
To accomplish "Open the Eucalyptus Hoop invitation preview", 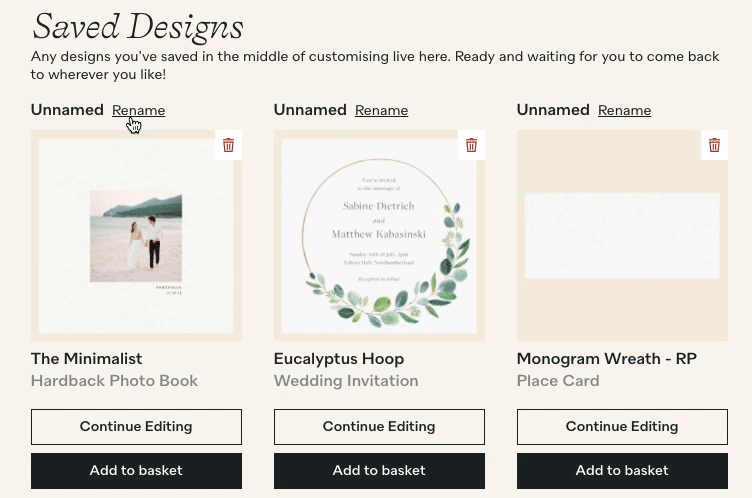I will click(379, 236).
